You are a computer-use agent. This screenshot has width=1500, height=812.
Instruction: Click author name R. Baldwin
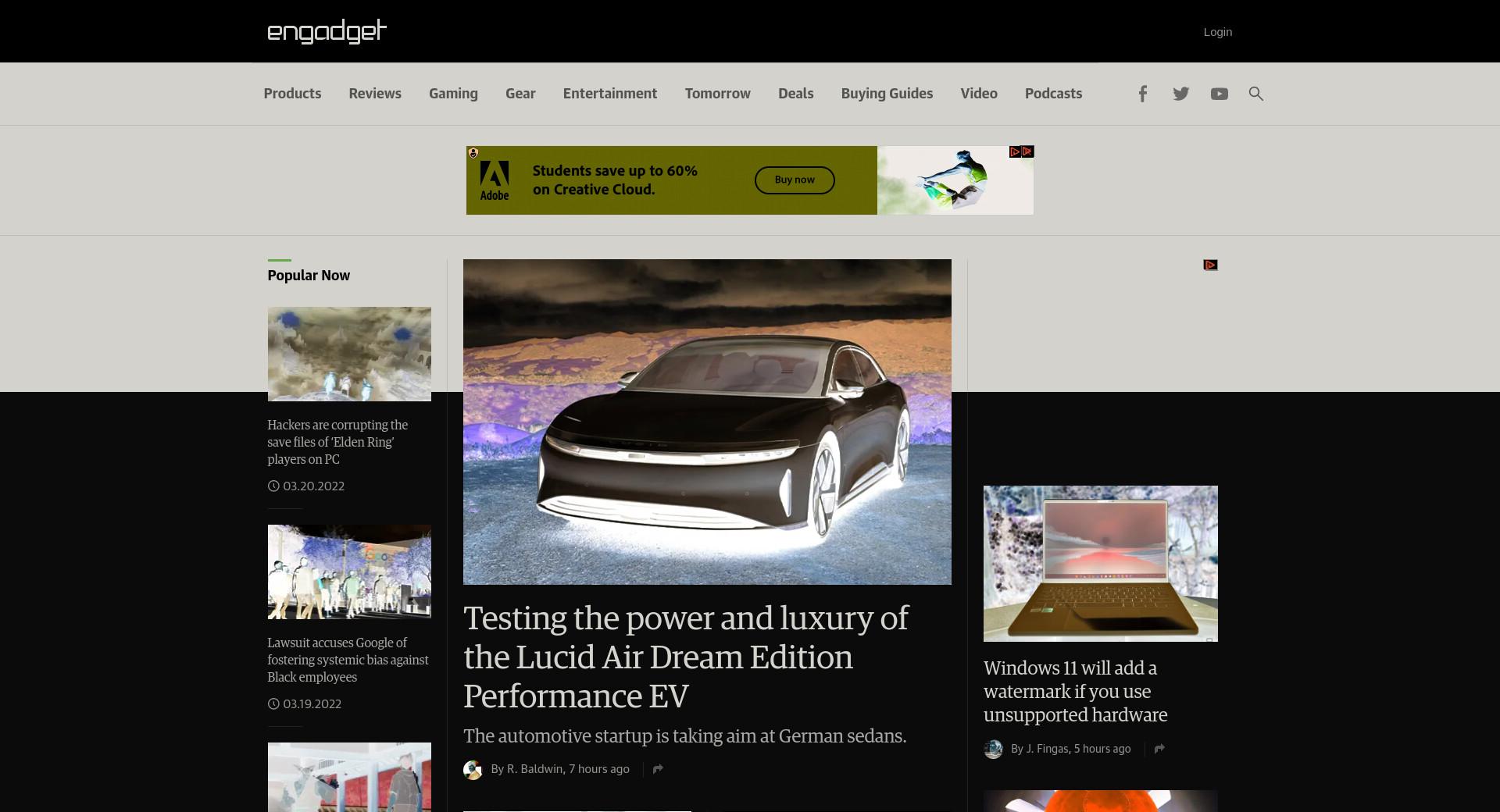tap(535, 769)
